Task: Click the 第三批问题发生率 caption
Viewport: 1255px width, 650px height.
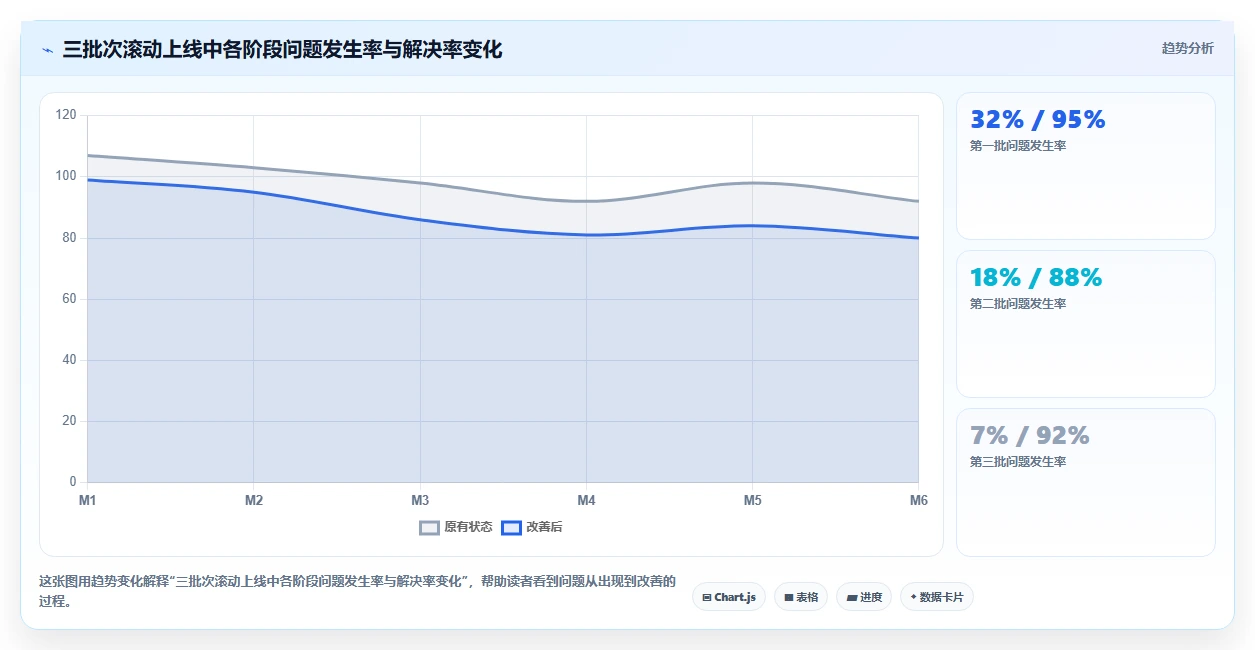Action: pos(1018,462)
